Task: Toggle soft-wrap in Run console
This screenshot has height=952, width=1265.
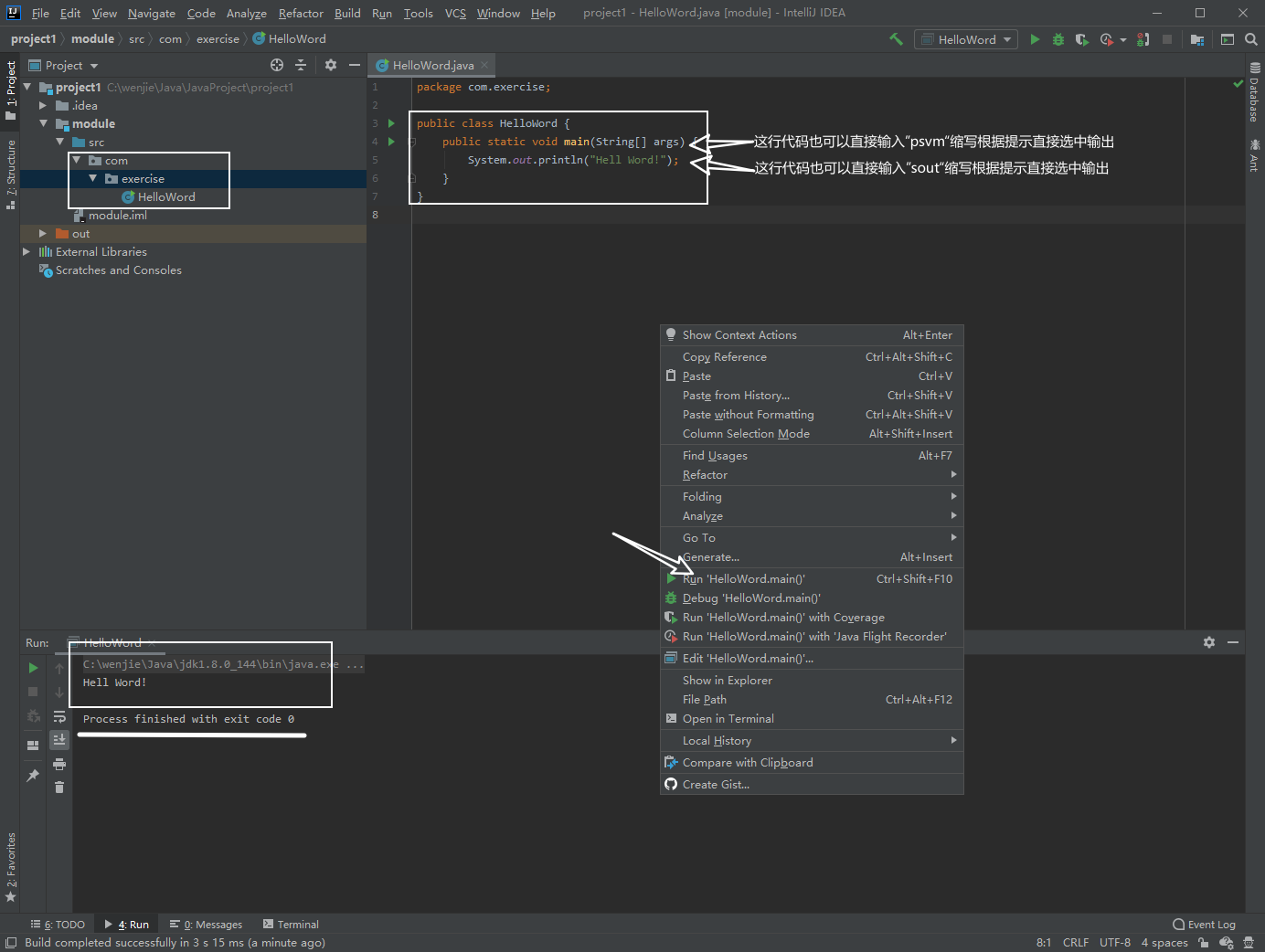Action: pos(59,716)
